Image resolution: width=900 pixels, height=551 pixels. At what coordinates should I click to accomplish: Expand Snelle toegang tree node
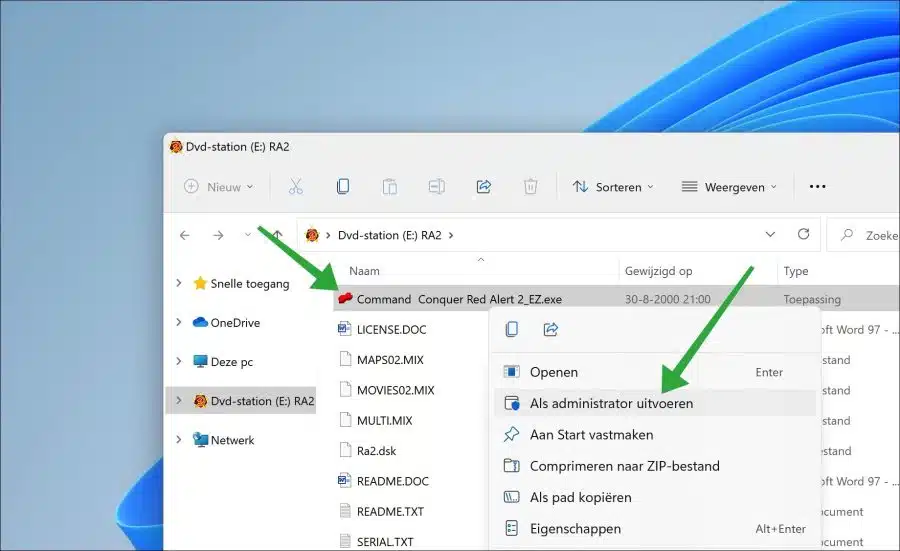click(179, 283)
